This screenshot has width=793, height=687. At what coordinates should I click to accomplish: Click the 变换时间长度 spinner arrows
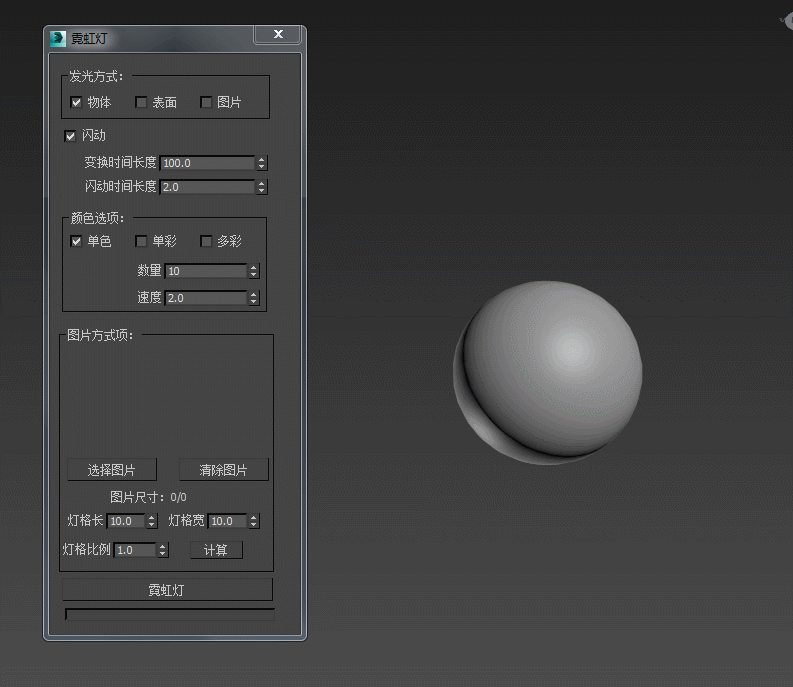pyautogui.click(x=262, y=163)
